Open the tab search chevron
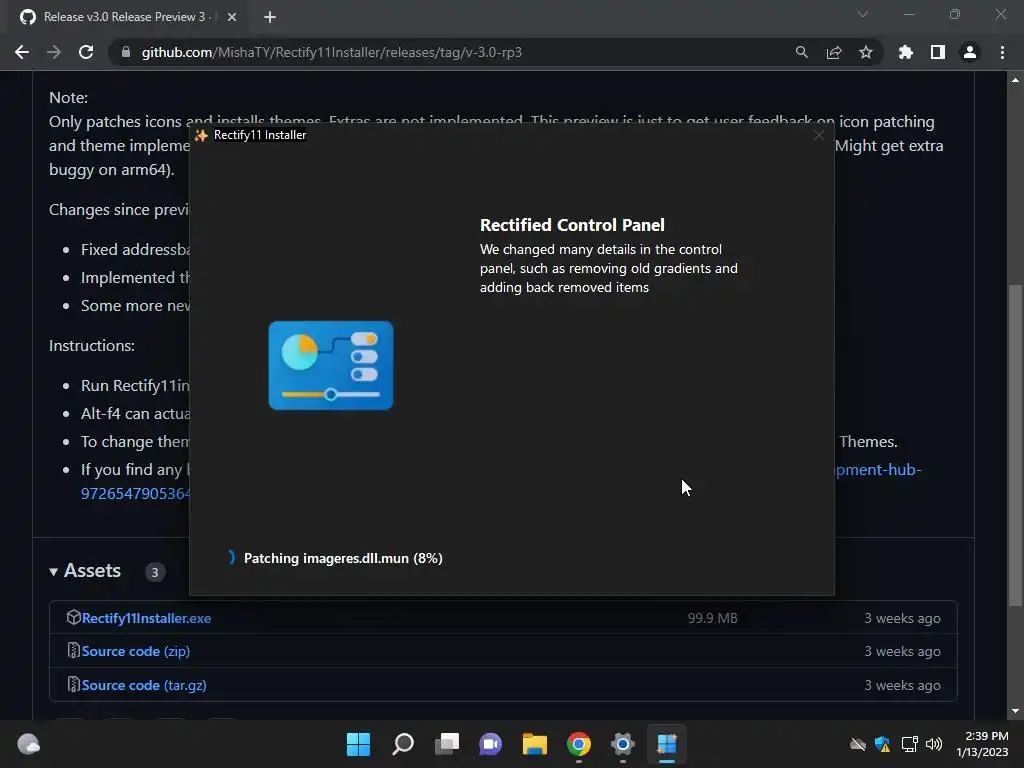This screenshot has width=1024, height=768. [x=863, y=14]
